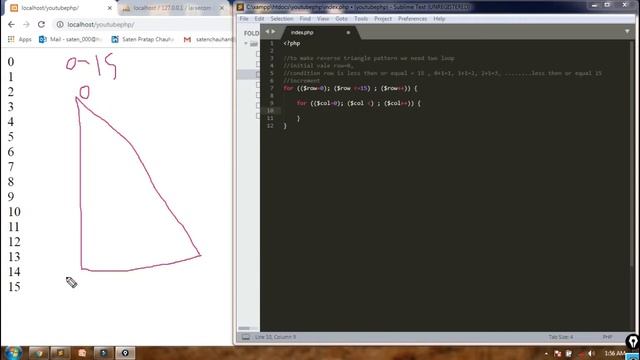Go back using Chrome's back arrow
The height and width of the screenshot is (360, 640).
[x=11, y=24]
